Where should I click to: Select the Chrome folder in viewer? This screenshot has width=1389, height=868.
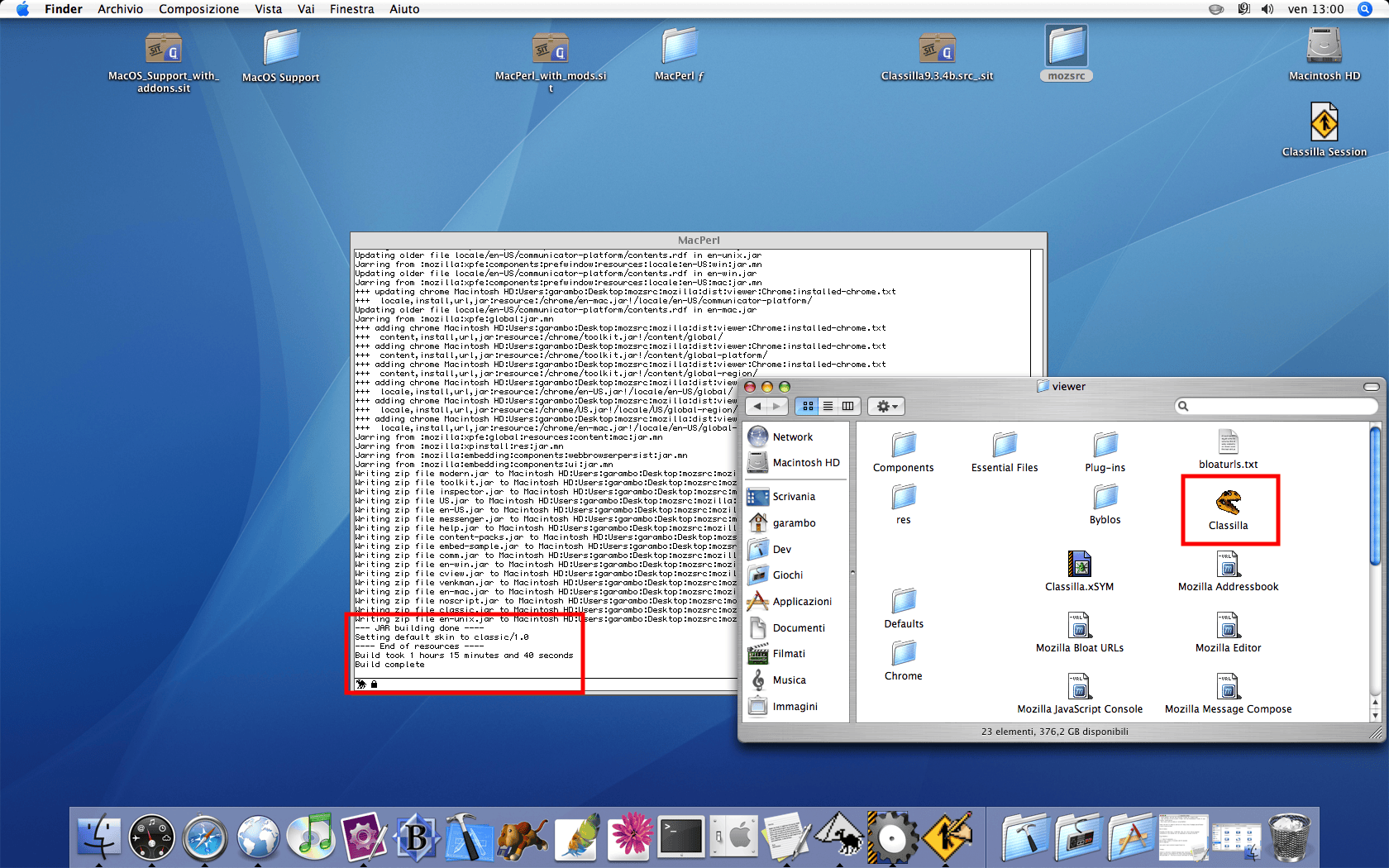904,661
